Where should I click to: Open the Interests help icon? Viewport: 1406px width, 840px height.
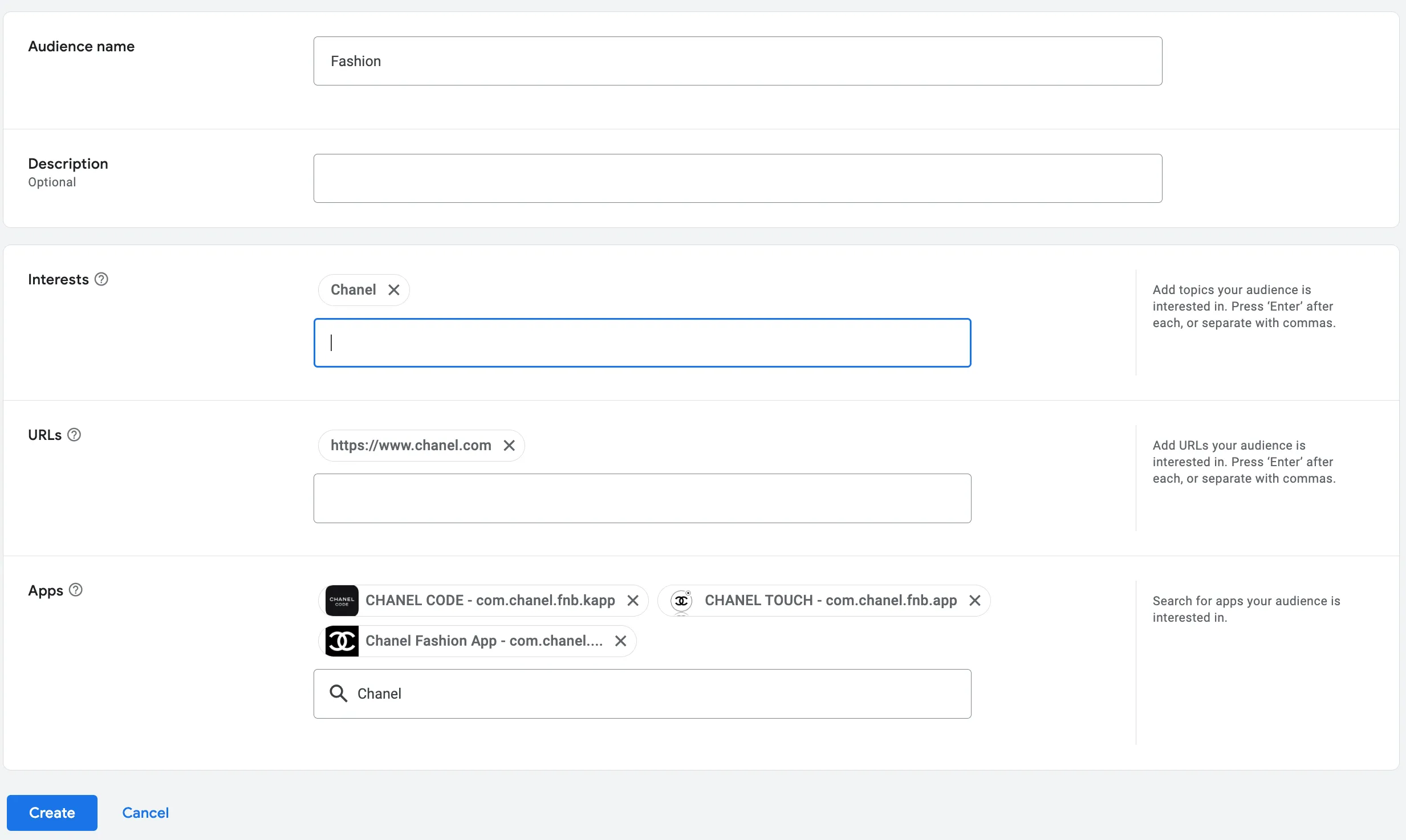(101, 279)
